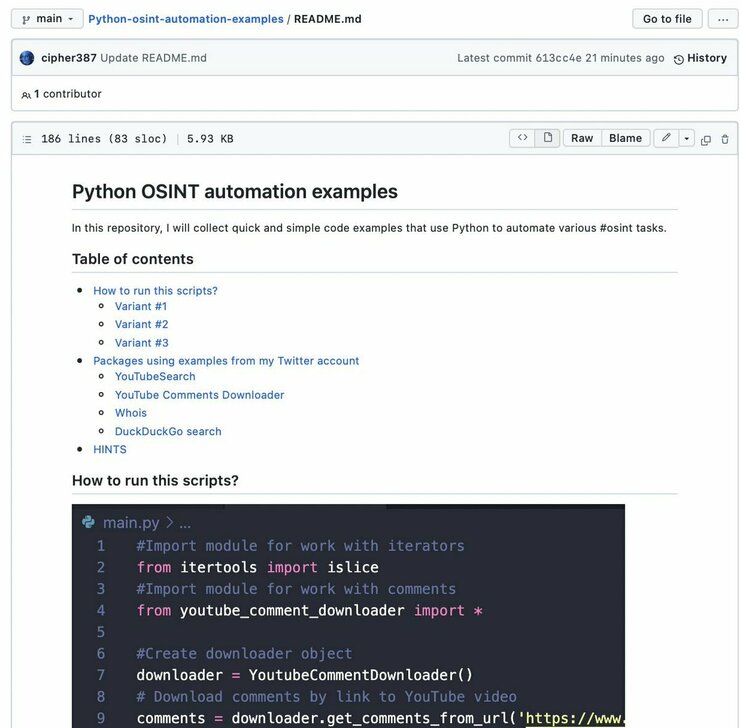
Task: Click the main.py code screenshot image
Action: (x=348, y=616)
